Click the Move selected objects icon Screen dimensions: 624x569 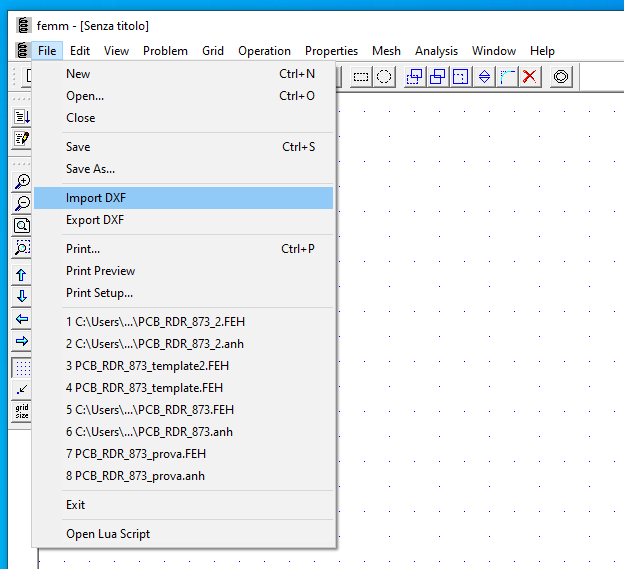click(x=414, y=76)
